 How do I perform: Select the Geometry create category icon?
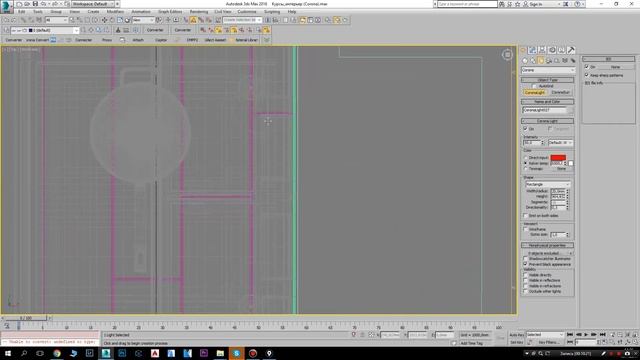coord(525,61)
